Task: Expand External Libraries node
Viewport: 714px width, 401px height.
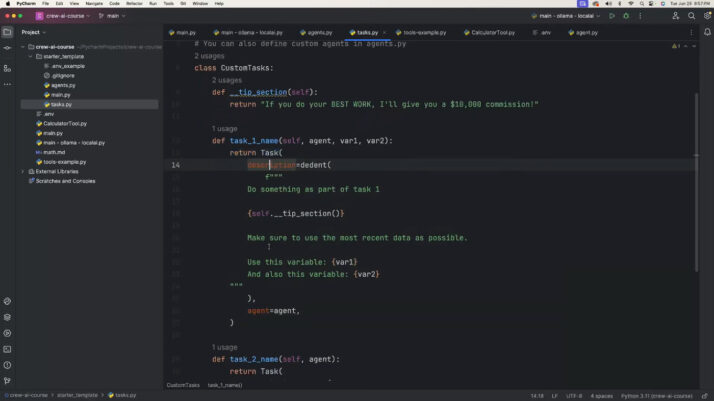Action: 23,172
